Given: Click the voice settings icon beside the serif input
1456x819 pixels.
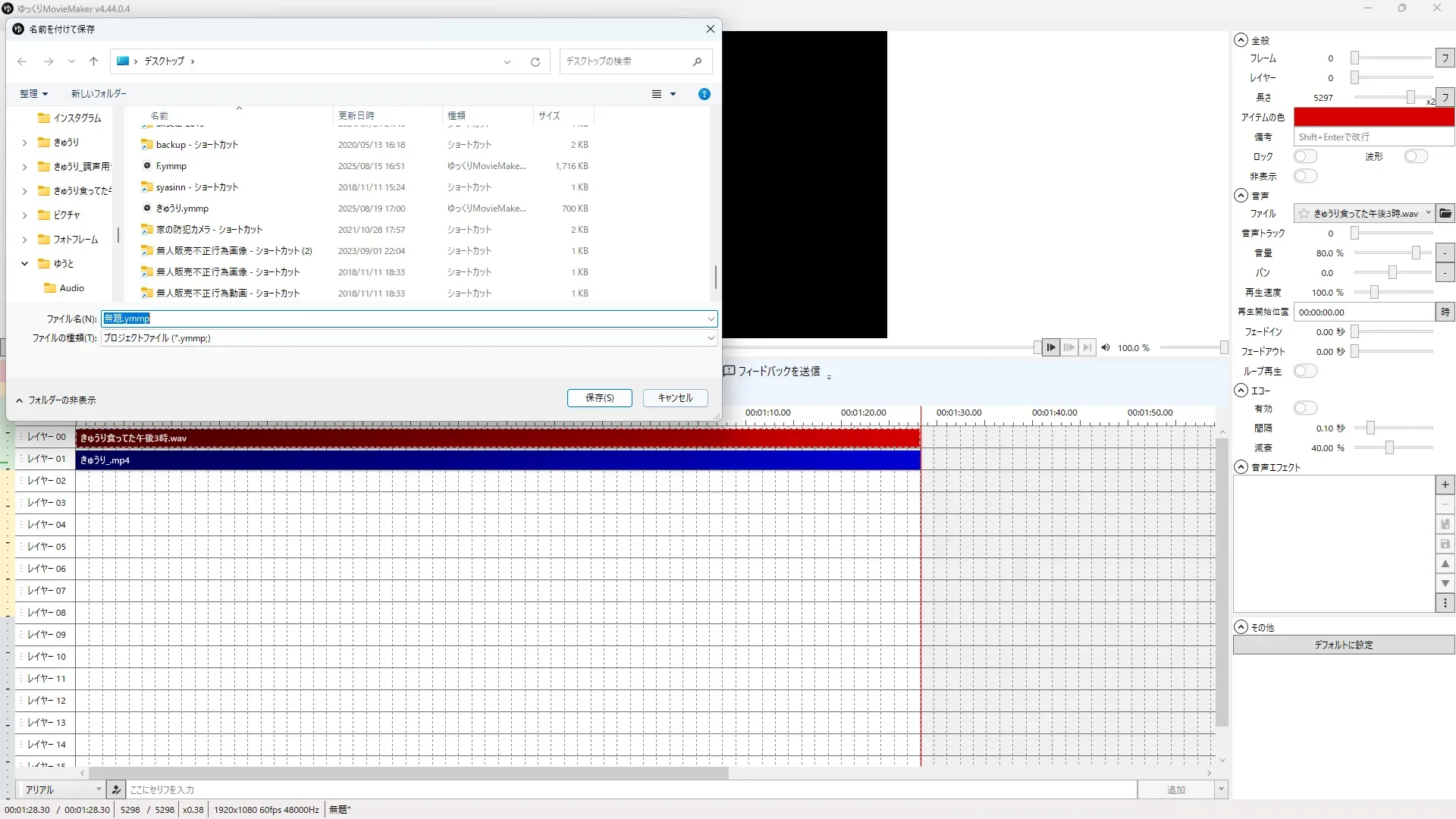Looking at the screenshot, I should tap(116, 789).
